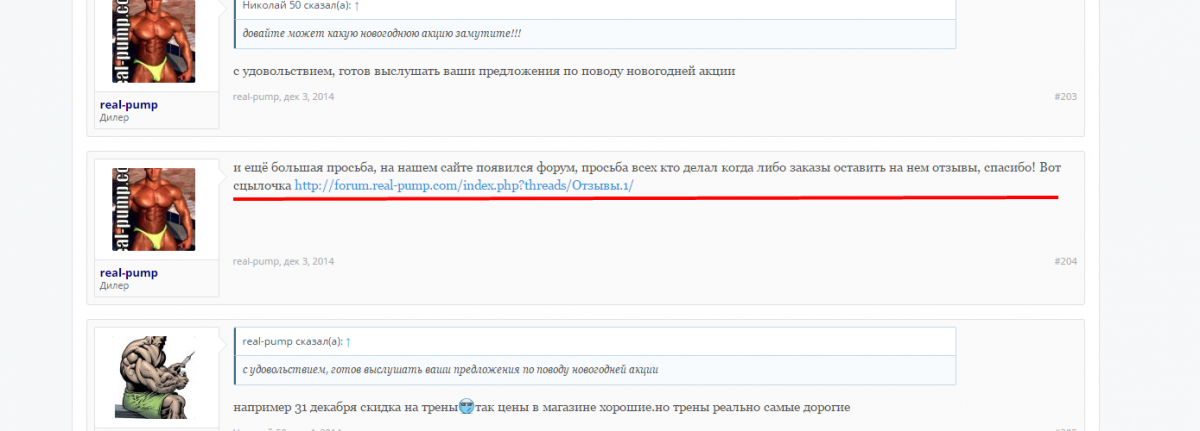Expand quoted text 'с удовольствием, готов выслушать'
Viewport: 1200px width, 431px height.
pyautogui.click(x=450, y=369)
